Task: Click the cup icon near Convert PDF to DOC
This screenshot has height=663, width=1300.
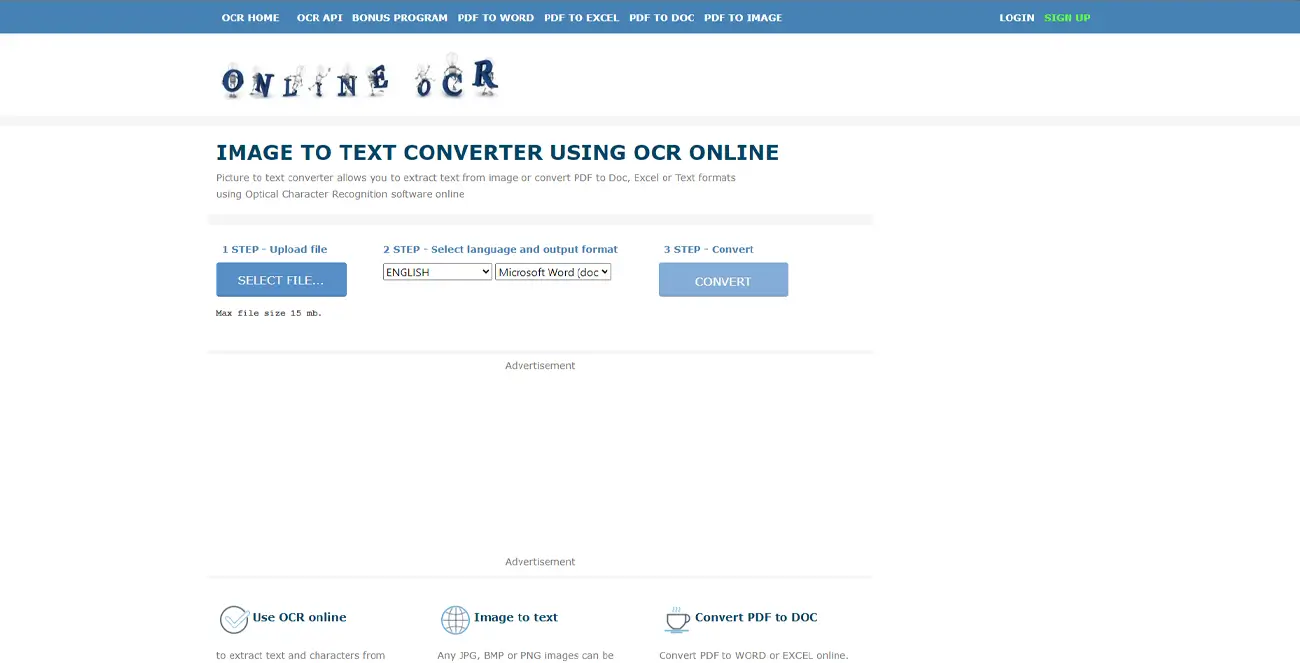Action: (677, 619)
